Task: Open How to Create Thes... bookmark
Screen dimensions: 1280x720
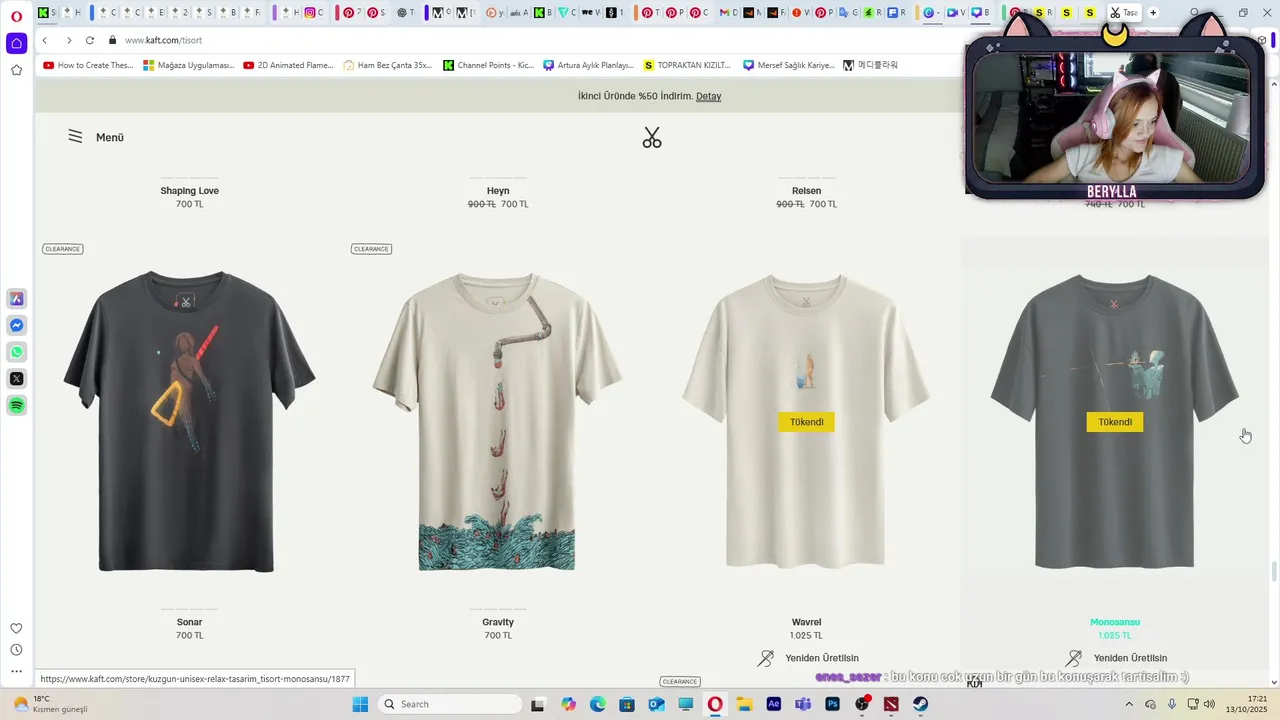Action: 88,65
